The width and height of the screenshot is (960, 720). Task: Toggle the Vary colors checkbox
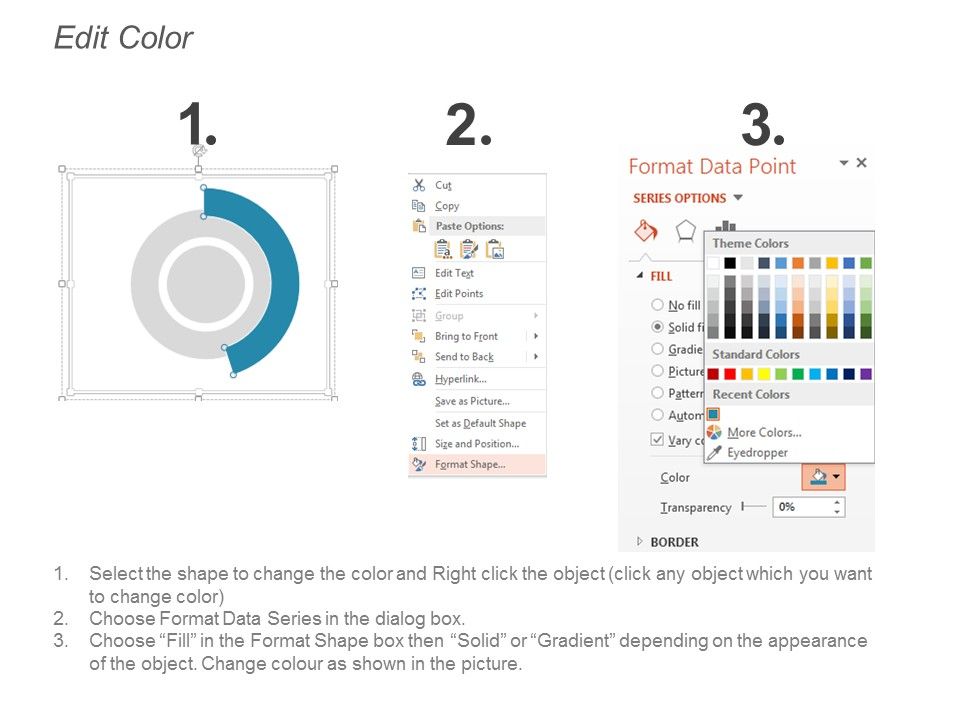657,439
